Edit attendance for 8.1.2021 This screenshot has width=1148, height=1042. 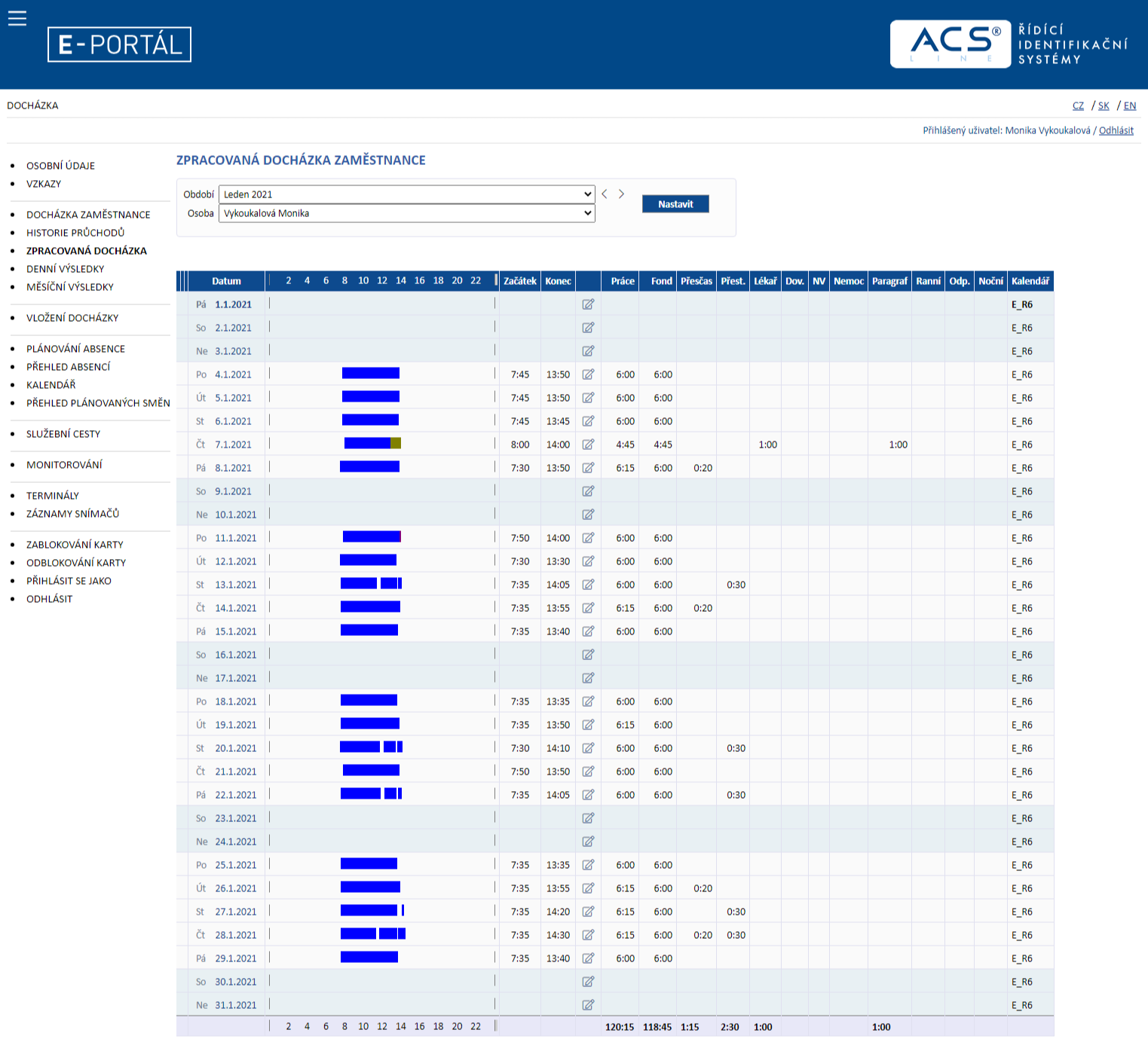click(x=588, y=468)
